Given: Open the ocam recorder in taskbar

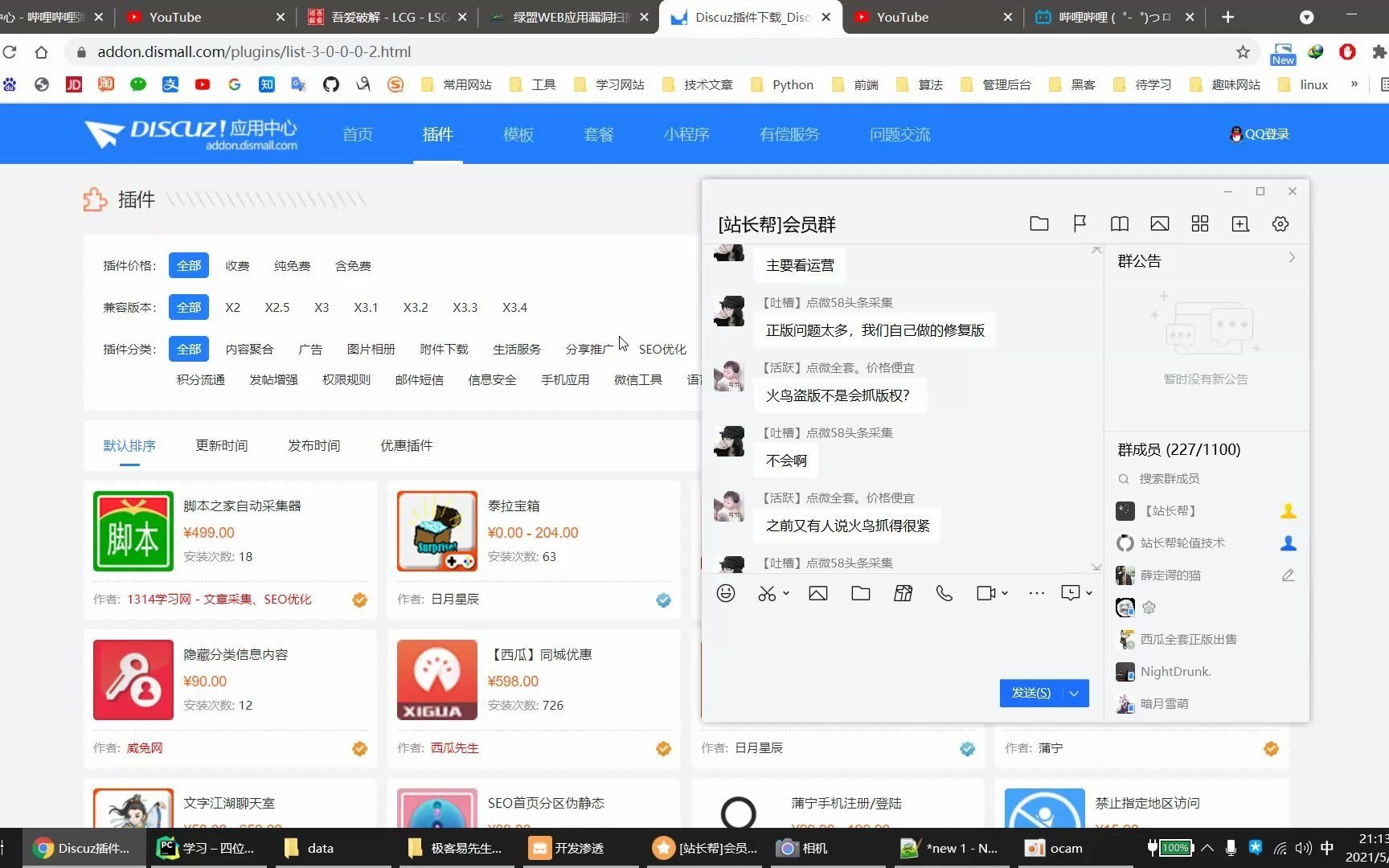Looking at the screenshot, I should point(1054,848).
